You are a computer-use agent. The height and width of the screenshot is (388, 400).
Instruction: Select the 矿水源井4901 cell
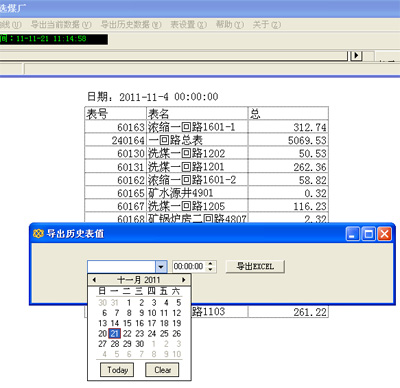197,193
